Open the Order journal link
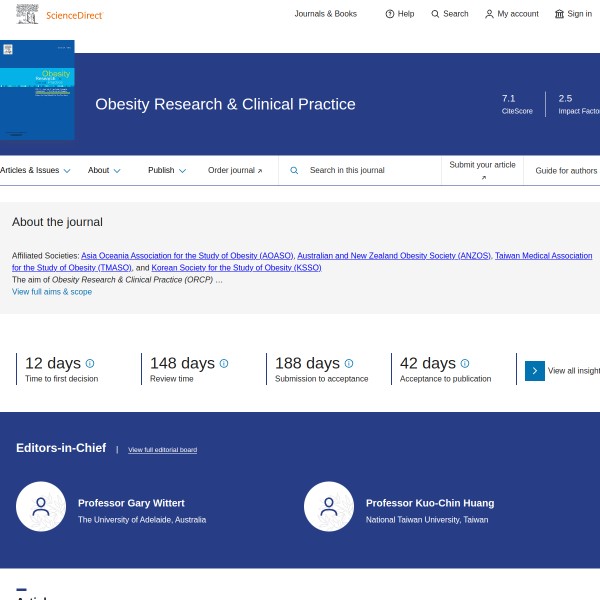The width and height of the screenshot is (600, 600). (235, 170)
